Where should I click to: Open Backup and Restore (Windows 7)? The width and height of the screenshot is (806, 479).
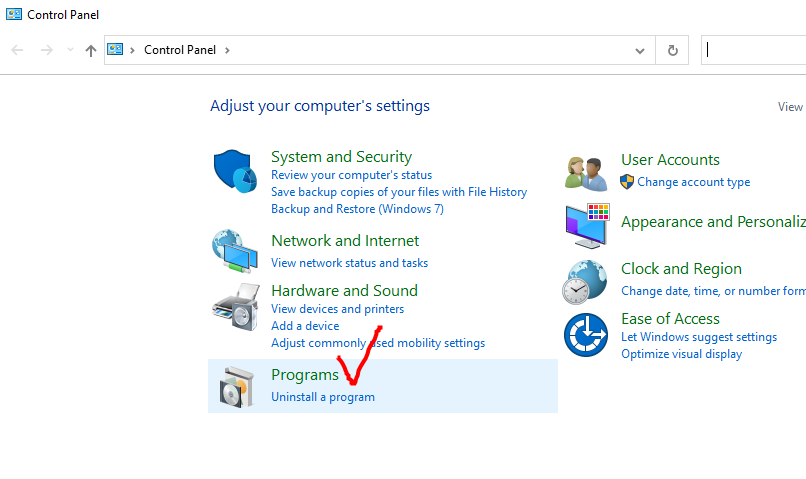point(357,209)
